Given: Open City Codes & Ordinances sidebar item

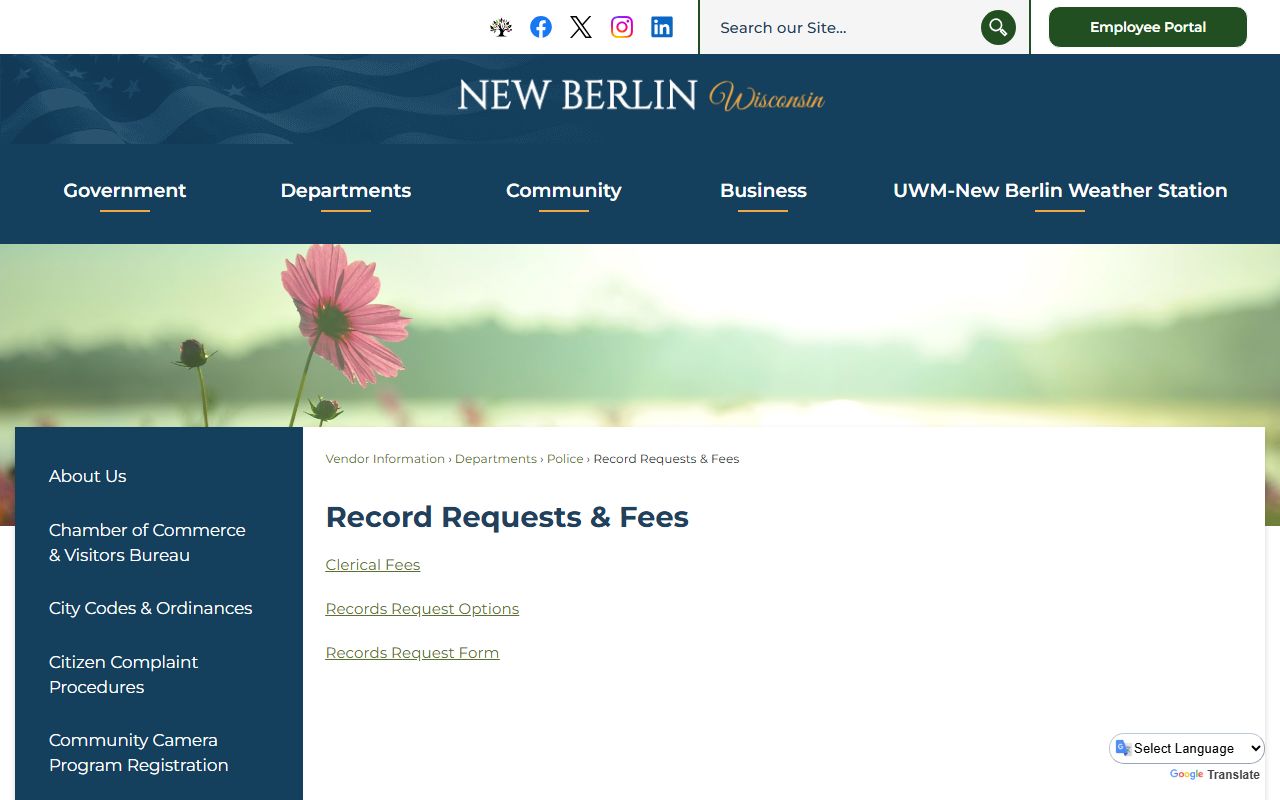Looking at the screenshot, I should click(150, 608).
